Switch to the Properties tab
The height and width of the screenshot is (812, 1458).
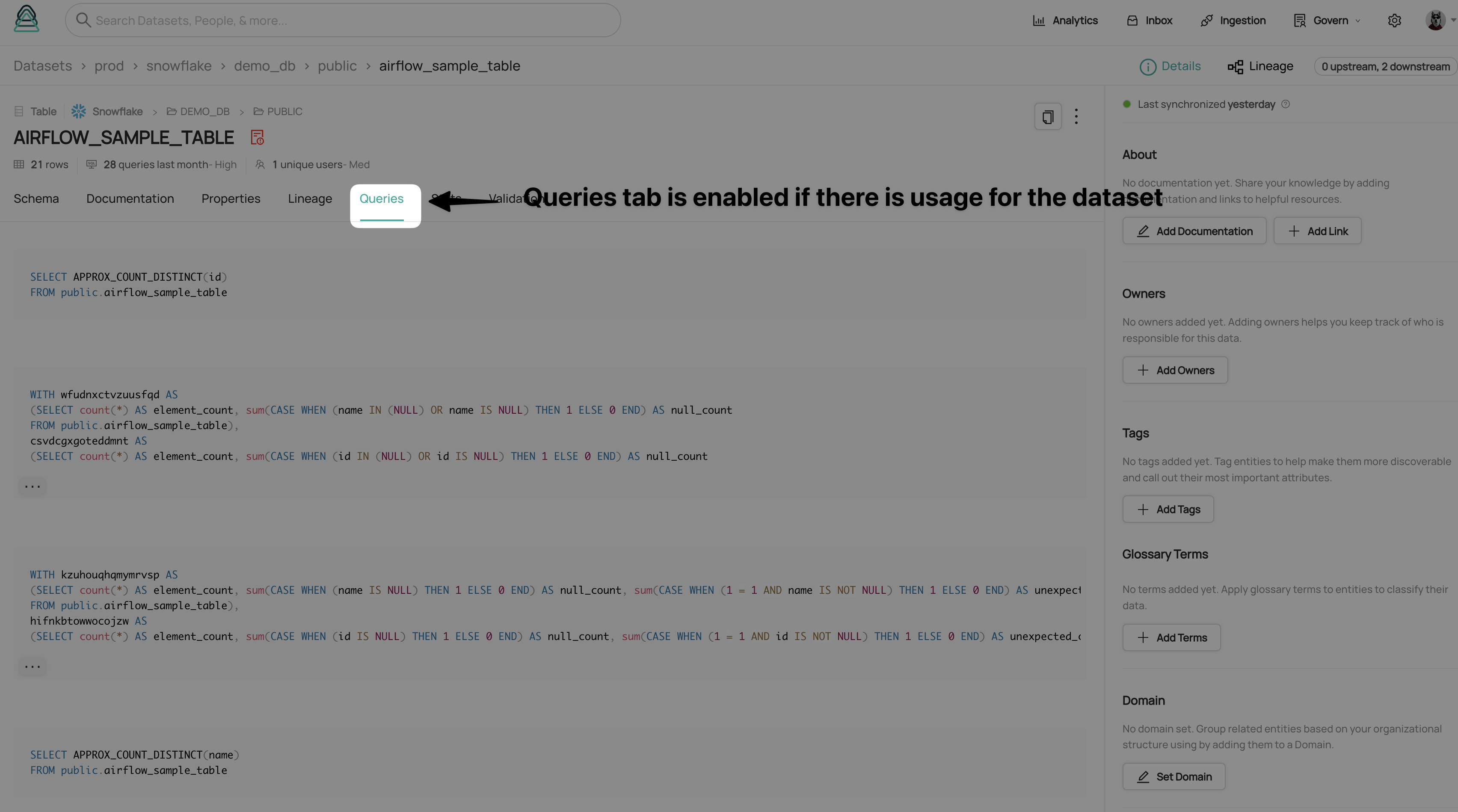[x=230, y=199]
